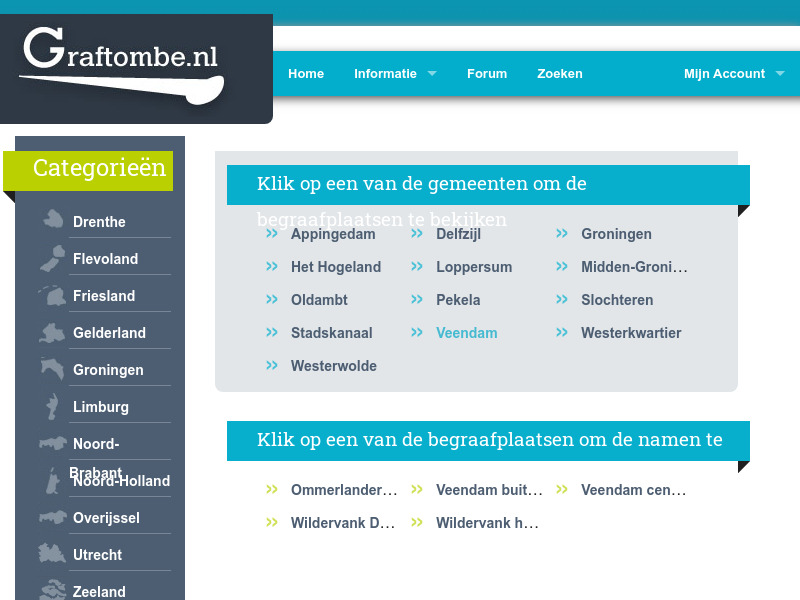Go to the Forum page
Image resolution: width=800 pixels, height=600 pixels.
tap(487, 73)
